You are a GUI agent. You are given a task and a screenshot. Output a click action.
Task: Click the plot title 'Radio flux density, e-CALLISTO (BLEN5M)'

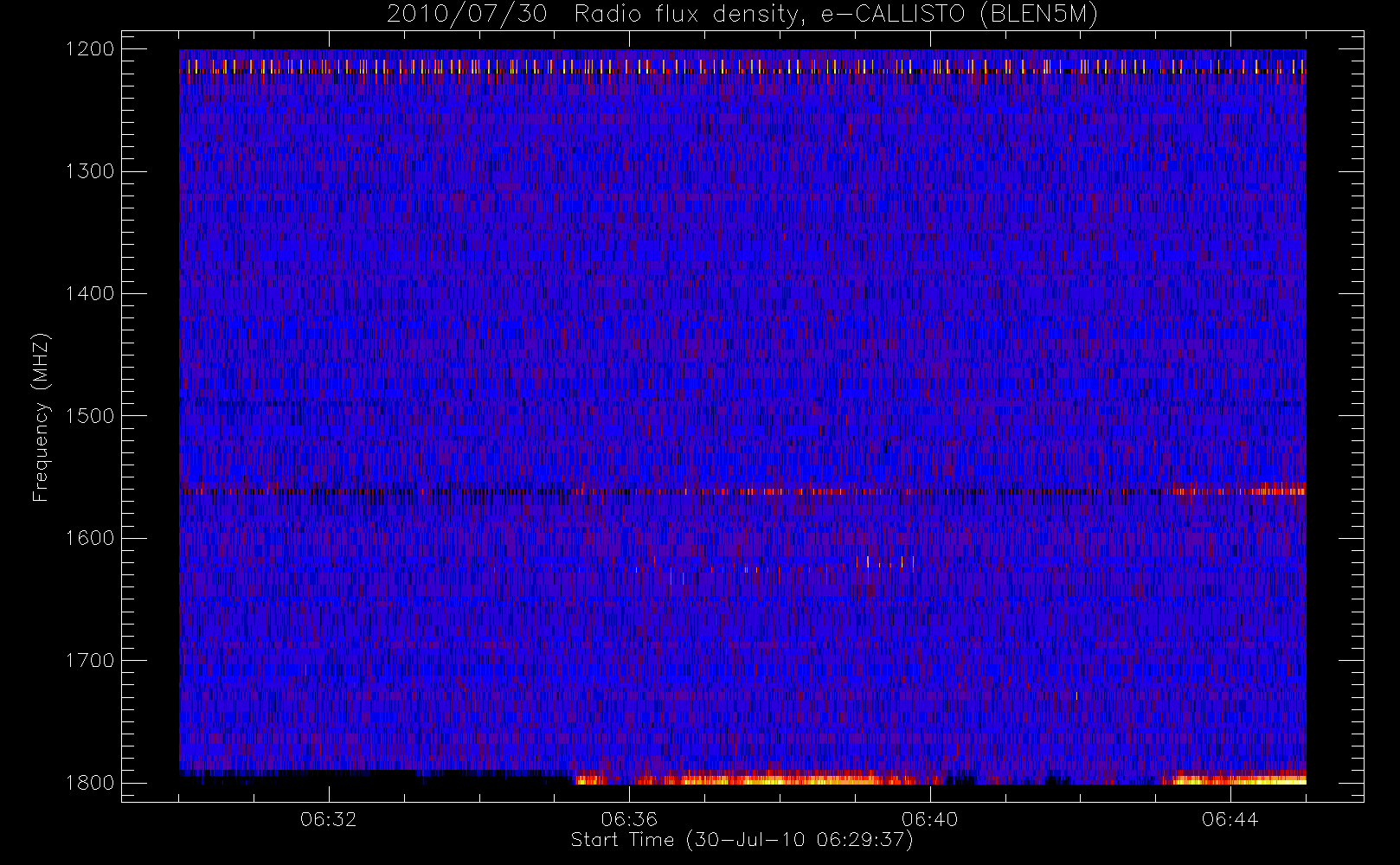836,15
